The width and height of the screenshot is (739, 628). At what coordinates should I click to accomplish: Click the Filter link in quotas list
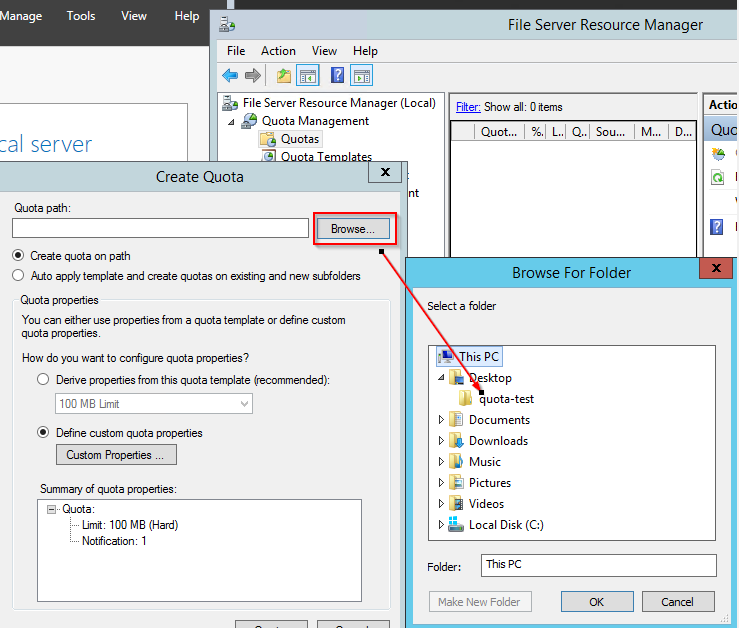[x=468, y=107]
